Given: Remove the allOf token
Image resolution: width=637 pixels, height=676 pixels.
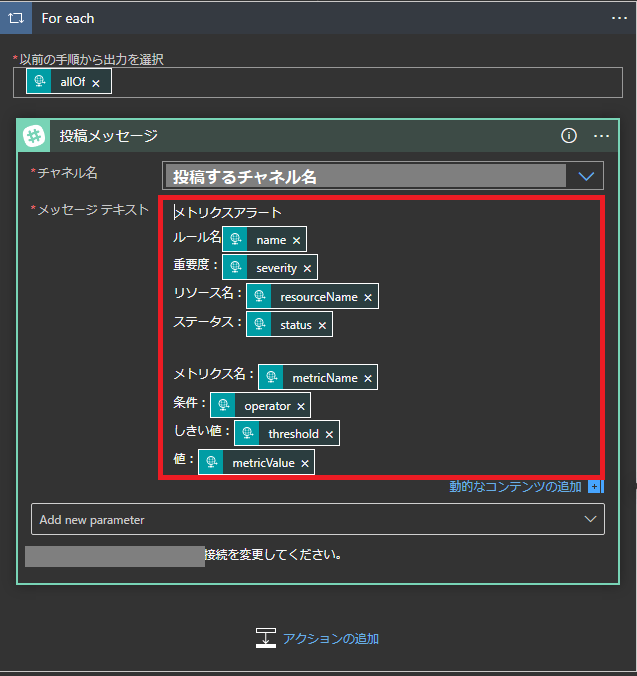Looking at the screenshot, I should (x=96, y=83).
